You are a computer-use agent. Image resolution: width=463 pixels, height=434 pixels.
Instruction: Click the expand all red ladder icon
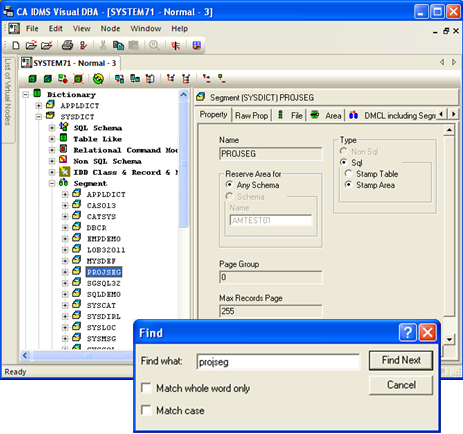click(186, 79)
